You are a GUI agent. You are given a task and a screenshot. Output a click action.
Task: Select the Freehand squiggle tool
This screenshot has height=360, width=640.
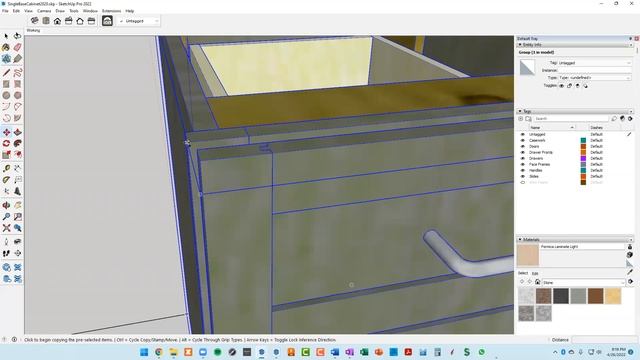click(x=18, y=73)
